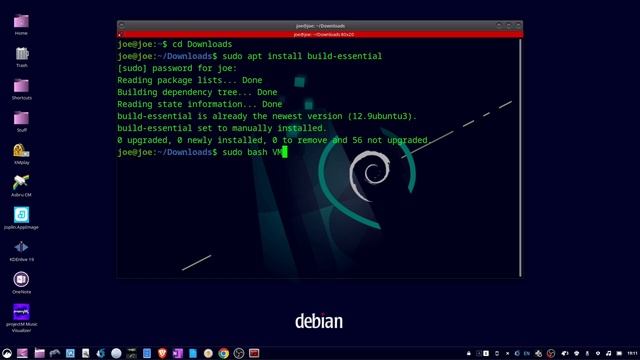The image size is (640, 360).
Task: Select the red terminal taskbar icon
Action: (x=254, y=353)
